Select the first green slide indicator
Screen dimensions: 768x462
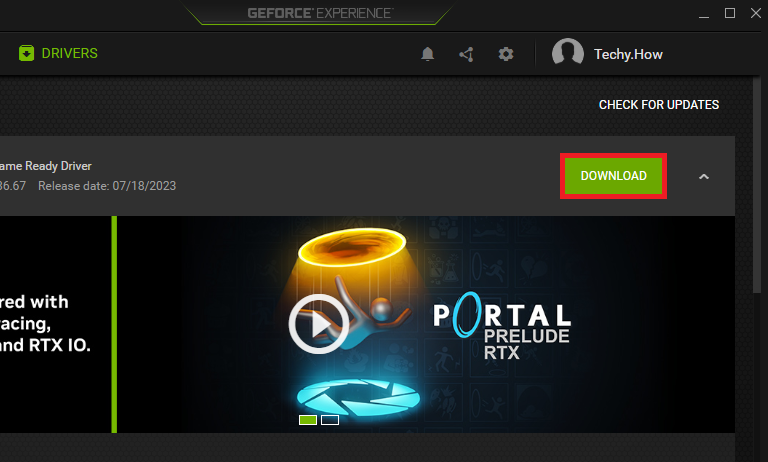(308, 420)
